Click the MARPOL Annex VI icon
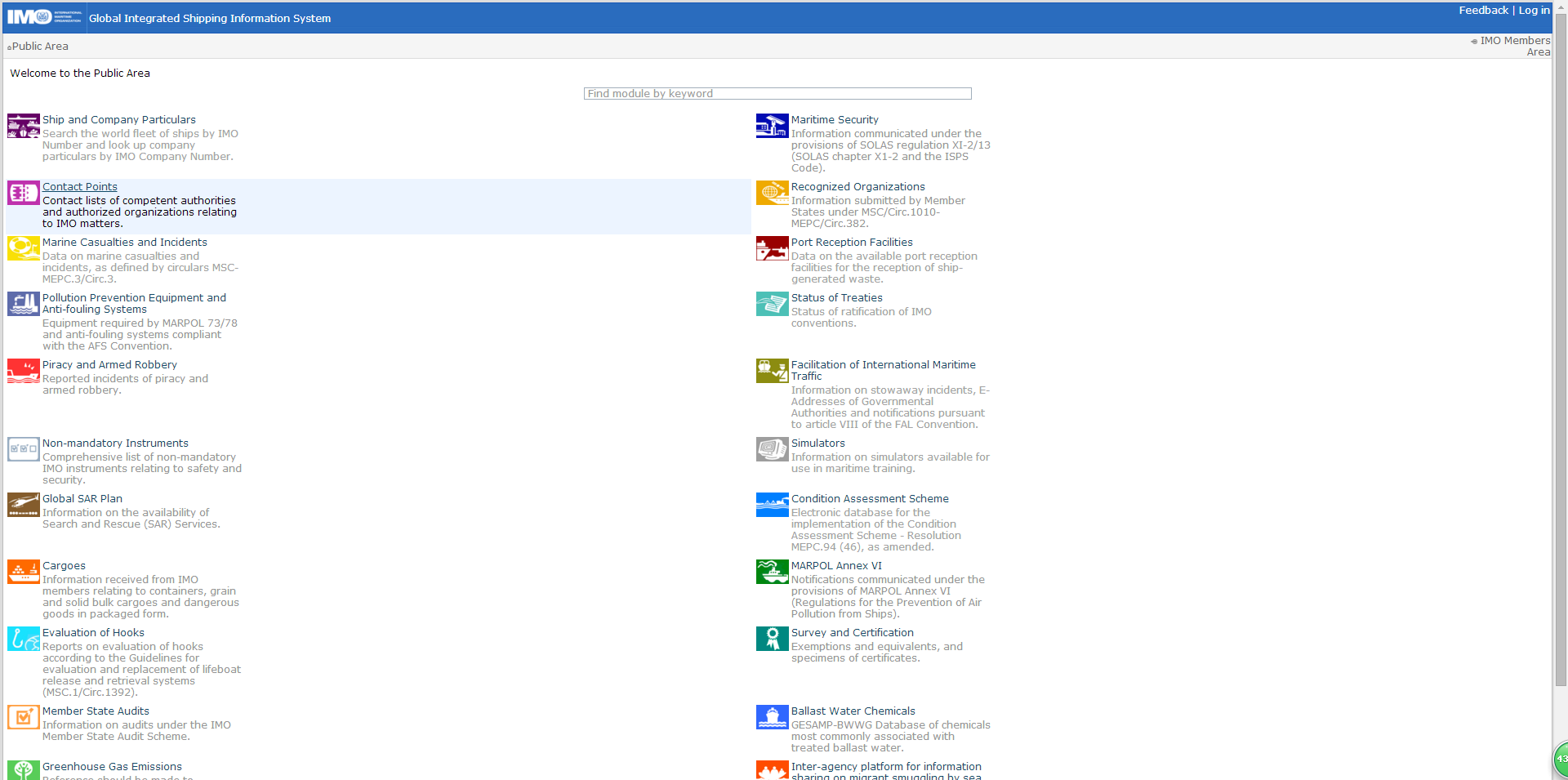 (773, 572)
